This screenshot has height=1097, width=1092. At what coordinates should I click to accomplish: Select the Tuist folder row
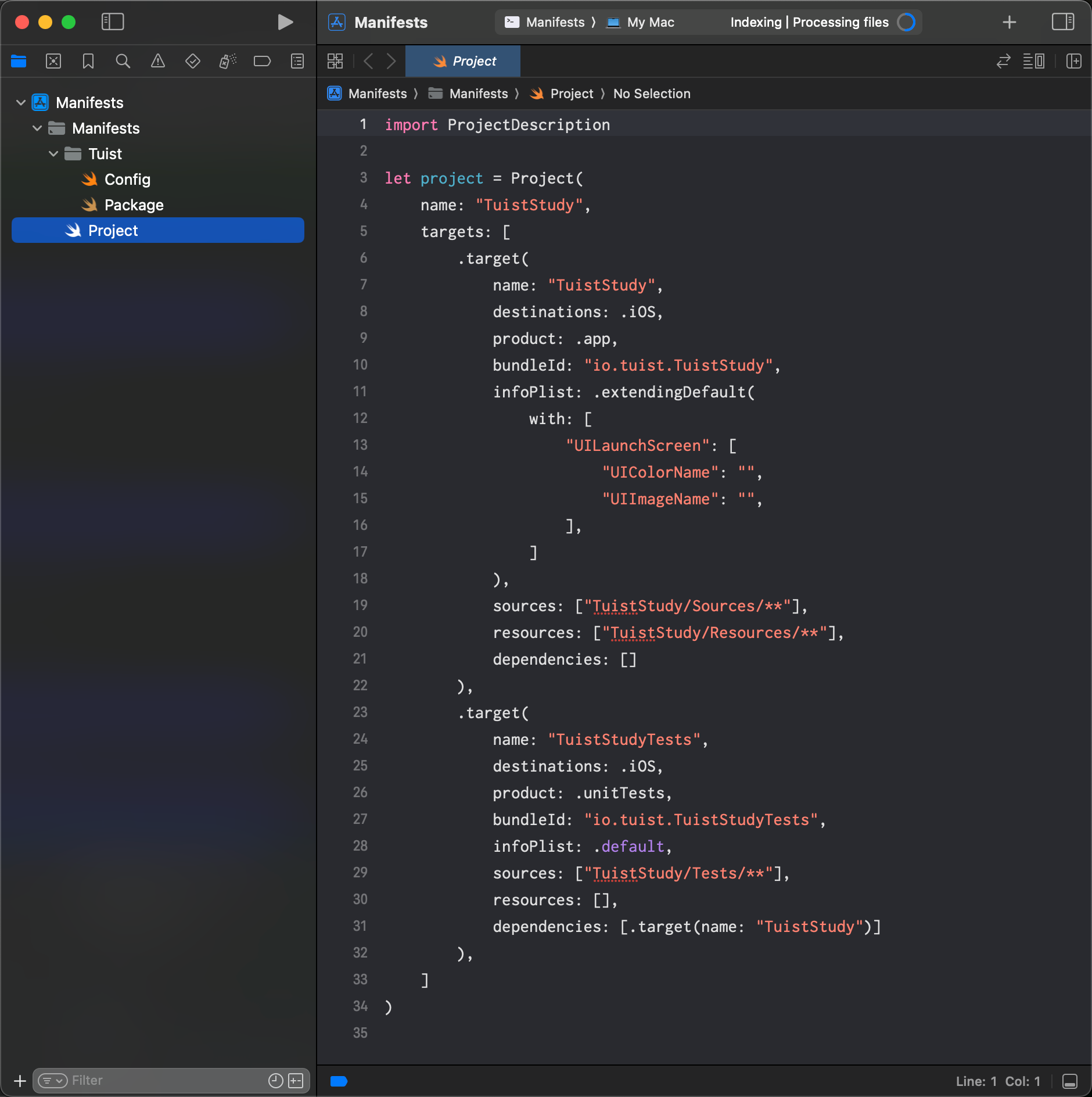point(158,154)
